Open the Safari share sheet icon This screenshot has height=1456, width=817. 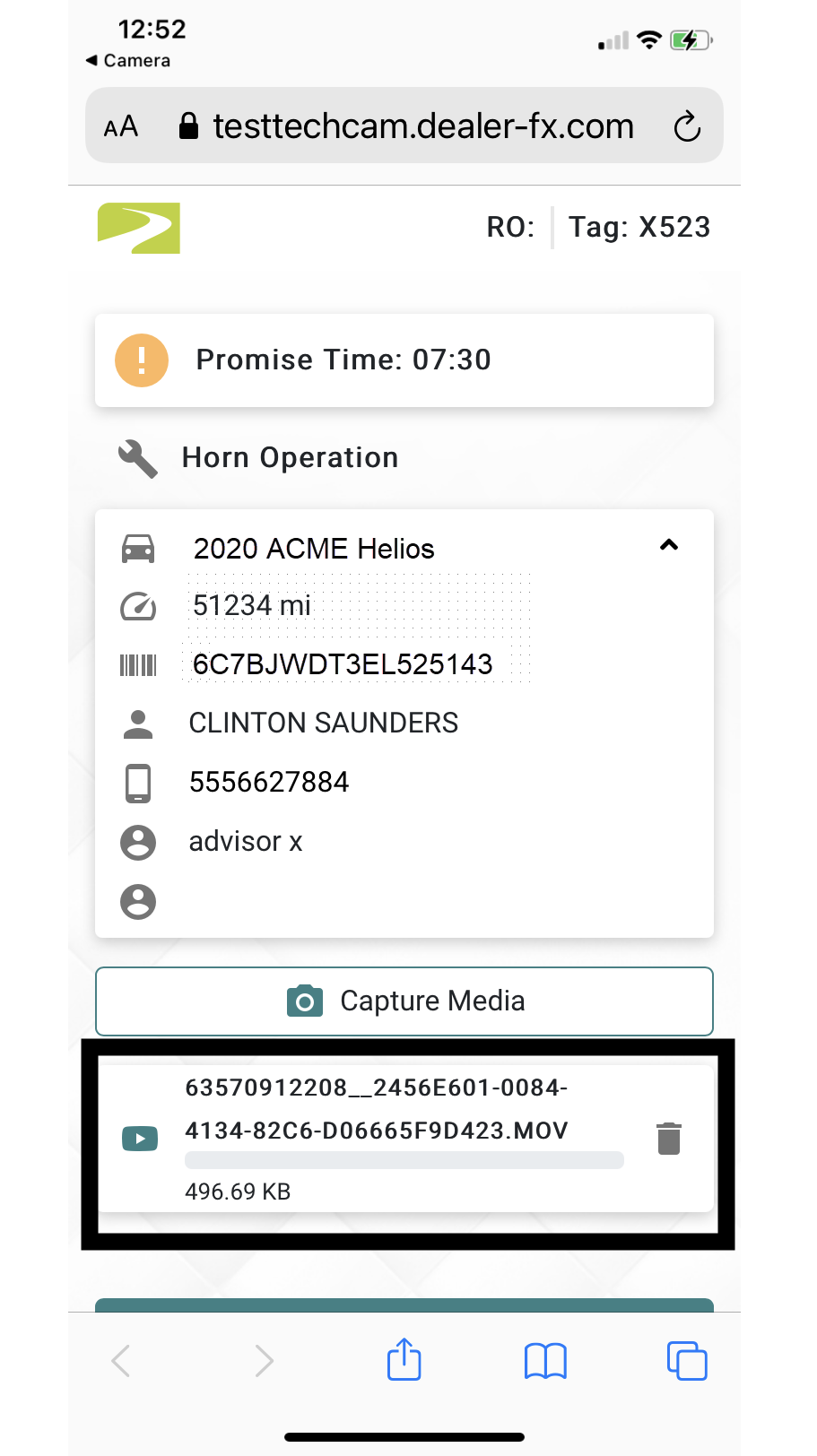[x=404, y=1359]
